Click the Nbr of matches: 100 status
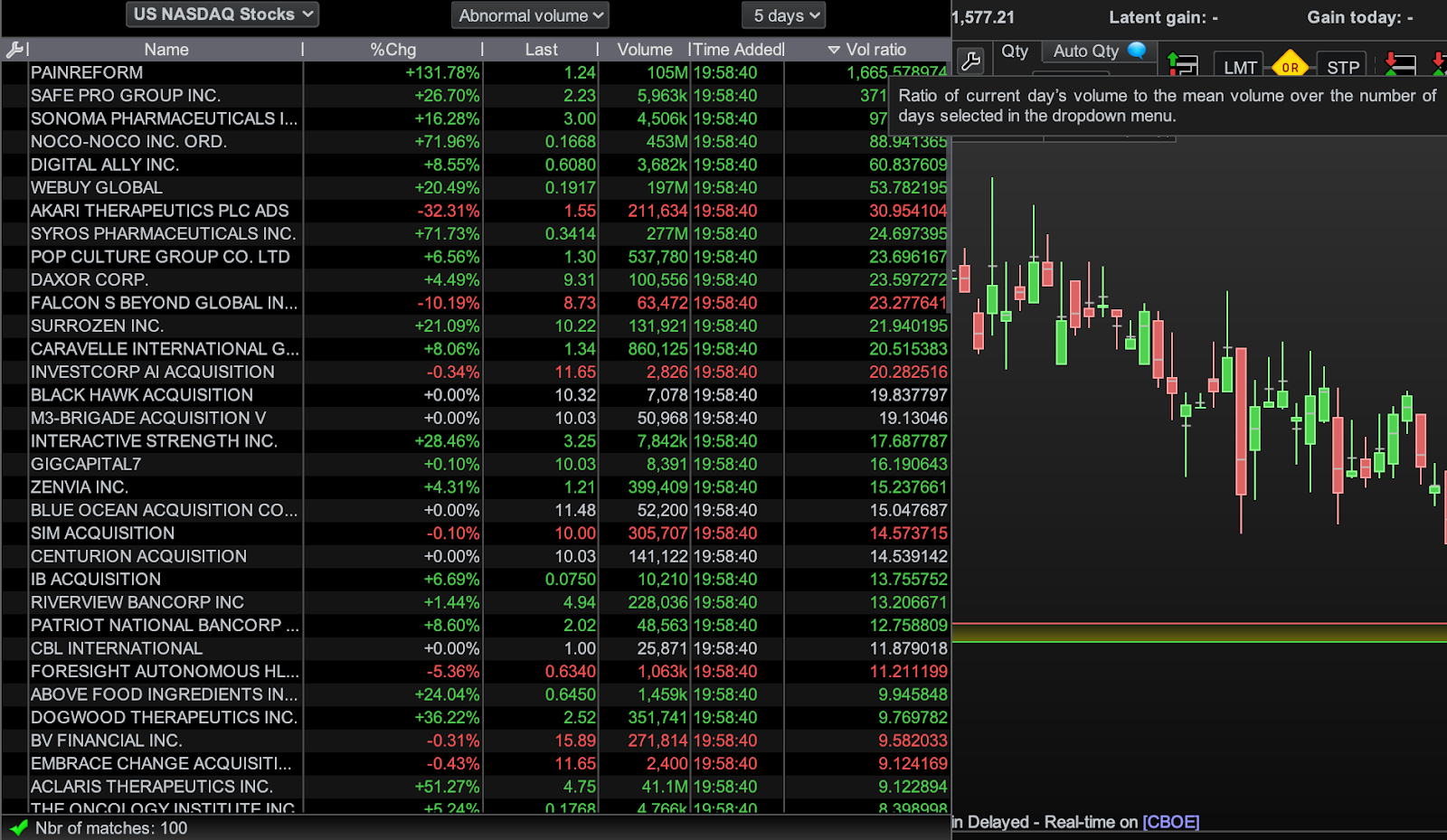The width and height of the screenshot is (1447, 840). click(111, 828)
